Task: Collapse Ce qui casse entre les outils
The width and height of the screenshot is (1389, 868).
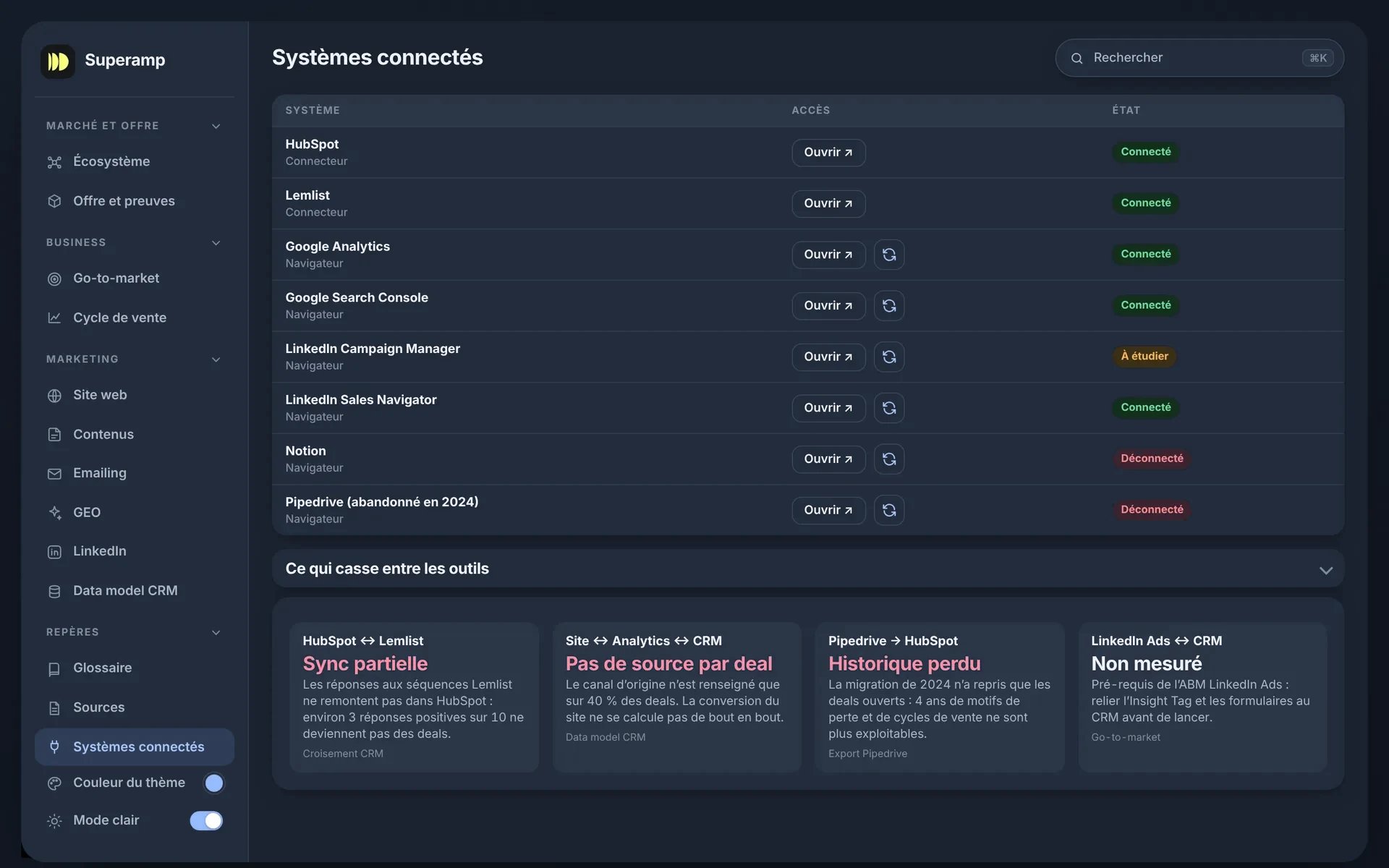Action: (1325, 570)
